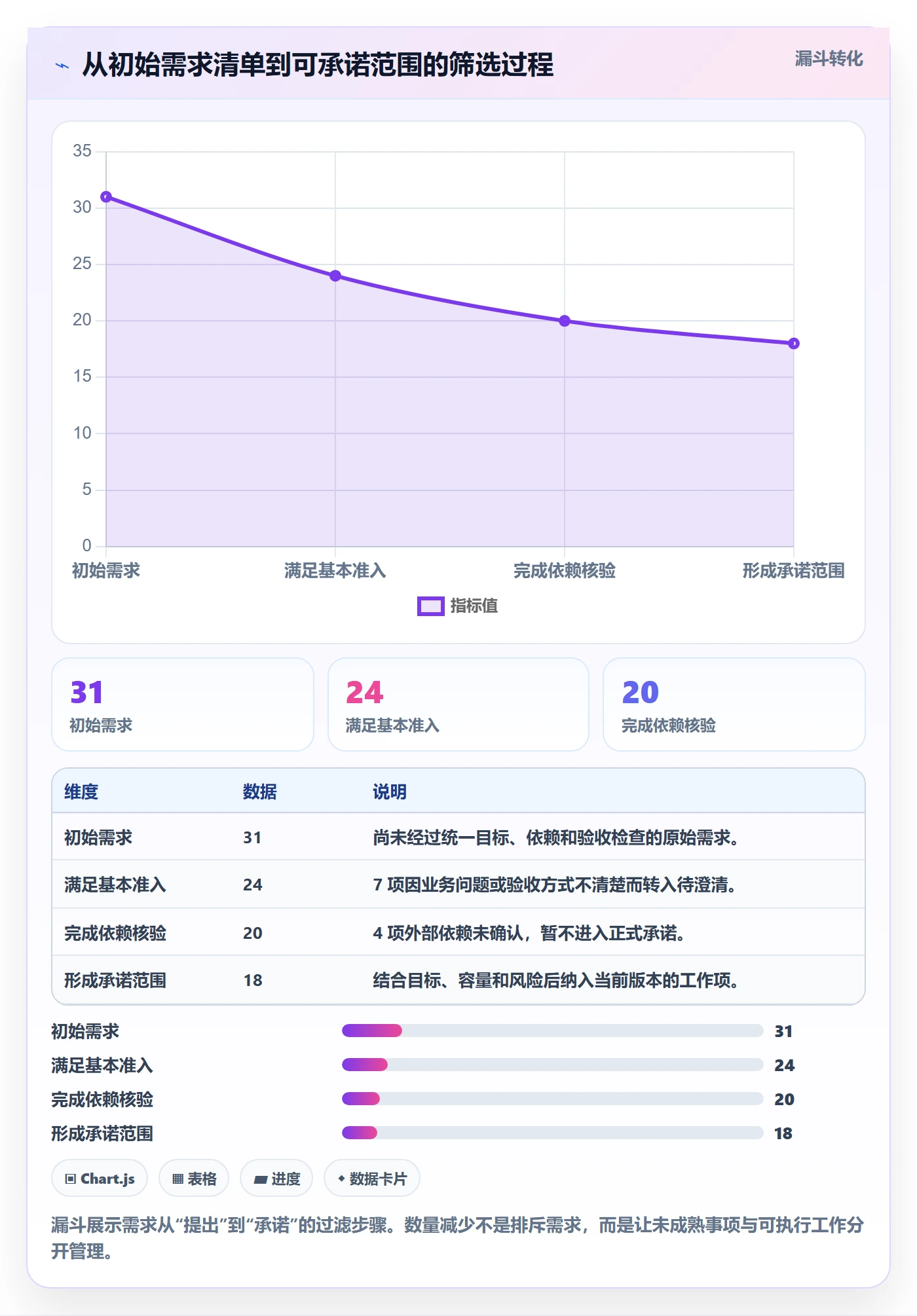
Task: Click the 说明 column header
Action: [x=390, y=792]
